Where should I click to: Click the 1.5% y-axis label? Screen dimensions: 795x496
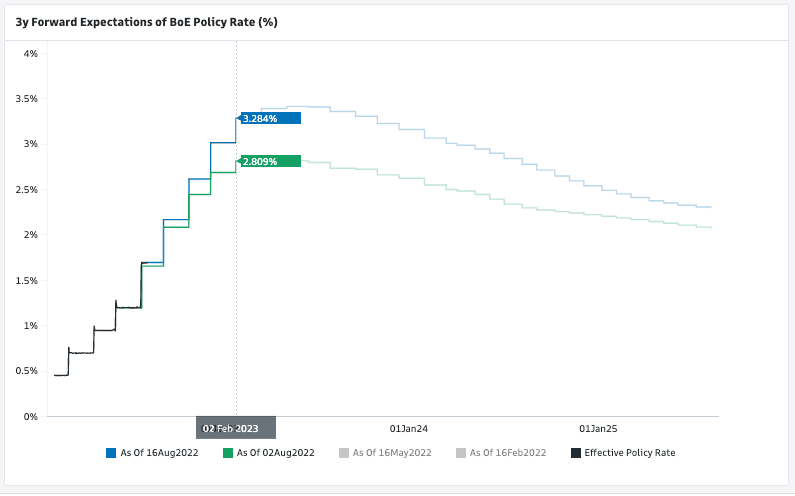click(x=27, y=280)
